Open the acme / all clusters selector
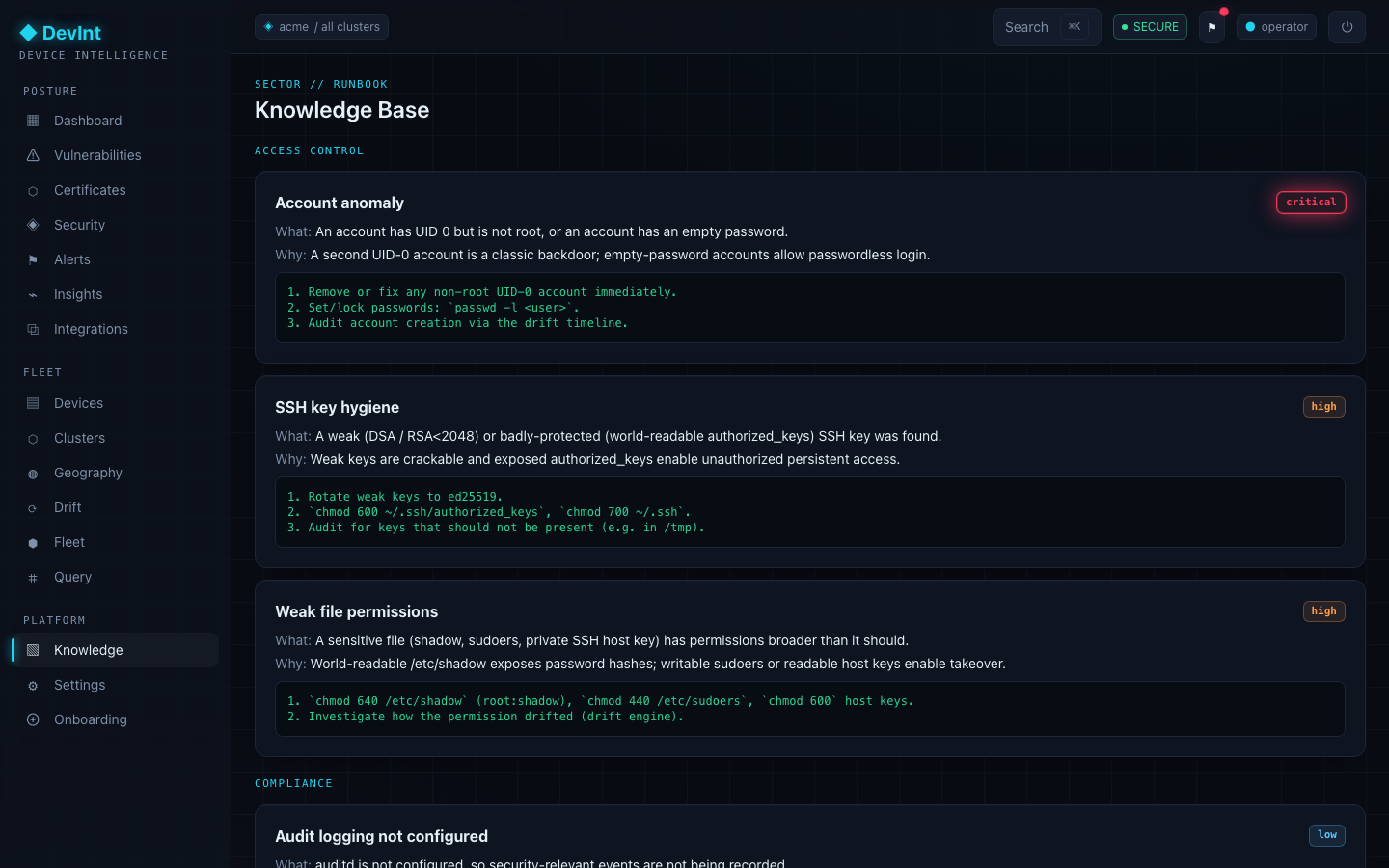The height and width of the screenshot is (868, 1389). coord(321,27)
